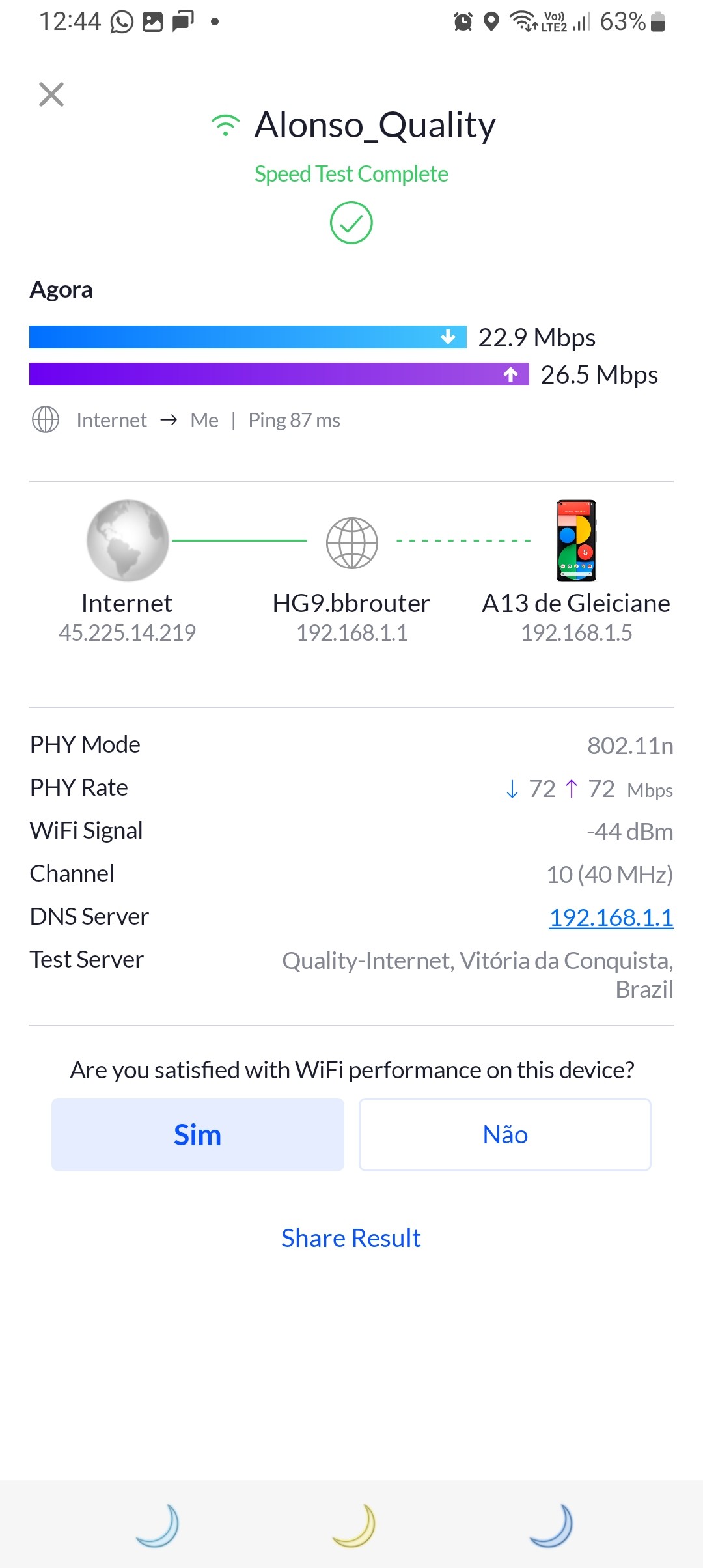Answer Sim to WiFi satisfaction
Viewport: 703px width, 1568px height.
pos(198,1135)
